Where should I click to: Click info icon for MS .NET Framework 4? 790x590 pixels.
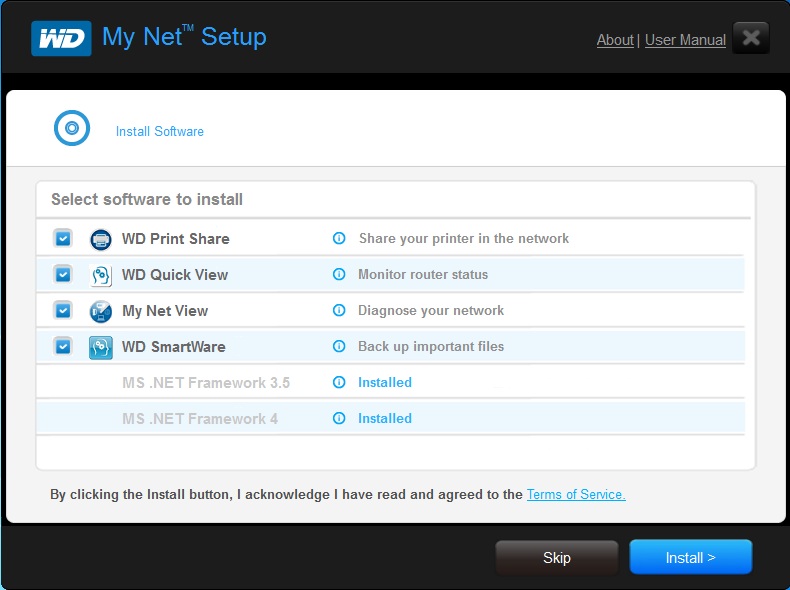339,418
